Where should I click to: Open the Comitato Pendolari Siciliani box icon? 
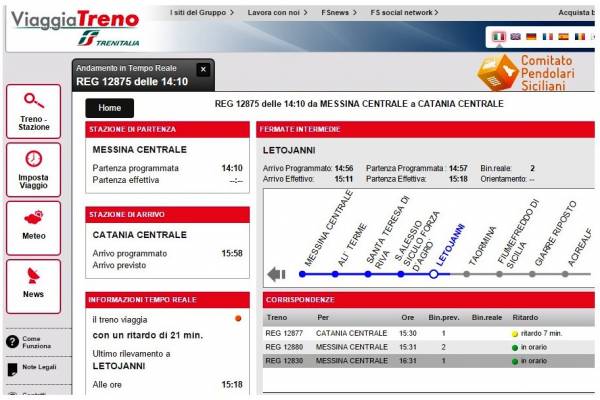[x=497, y=73]
